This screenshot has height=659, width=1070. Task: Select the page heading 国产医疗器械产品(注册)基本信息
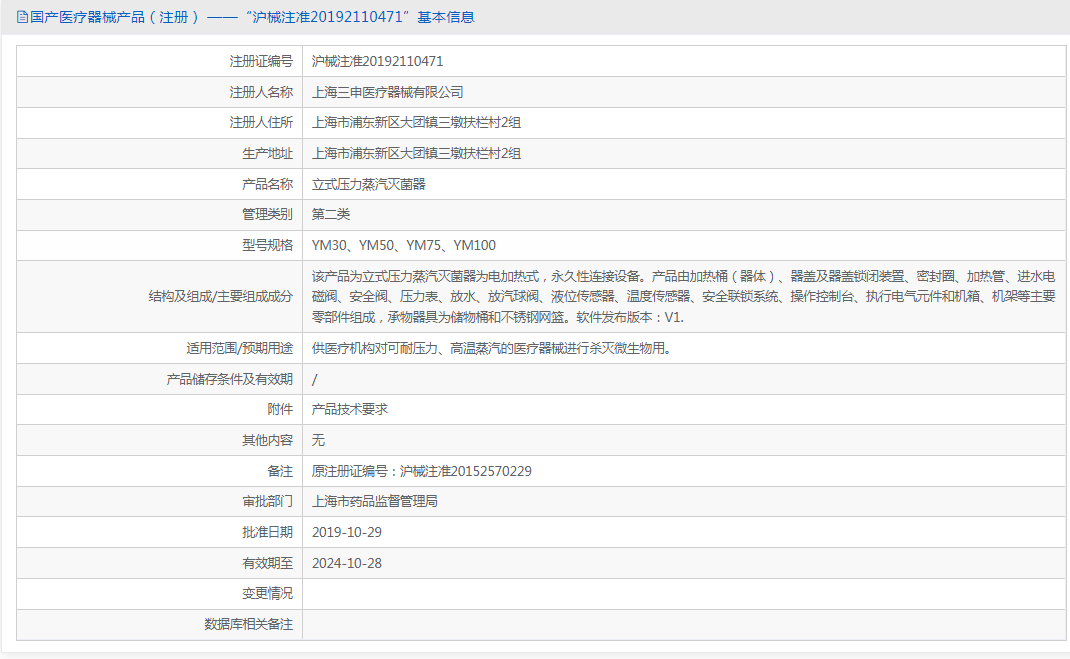pyautogui.click(x=252, y=17)
